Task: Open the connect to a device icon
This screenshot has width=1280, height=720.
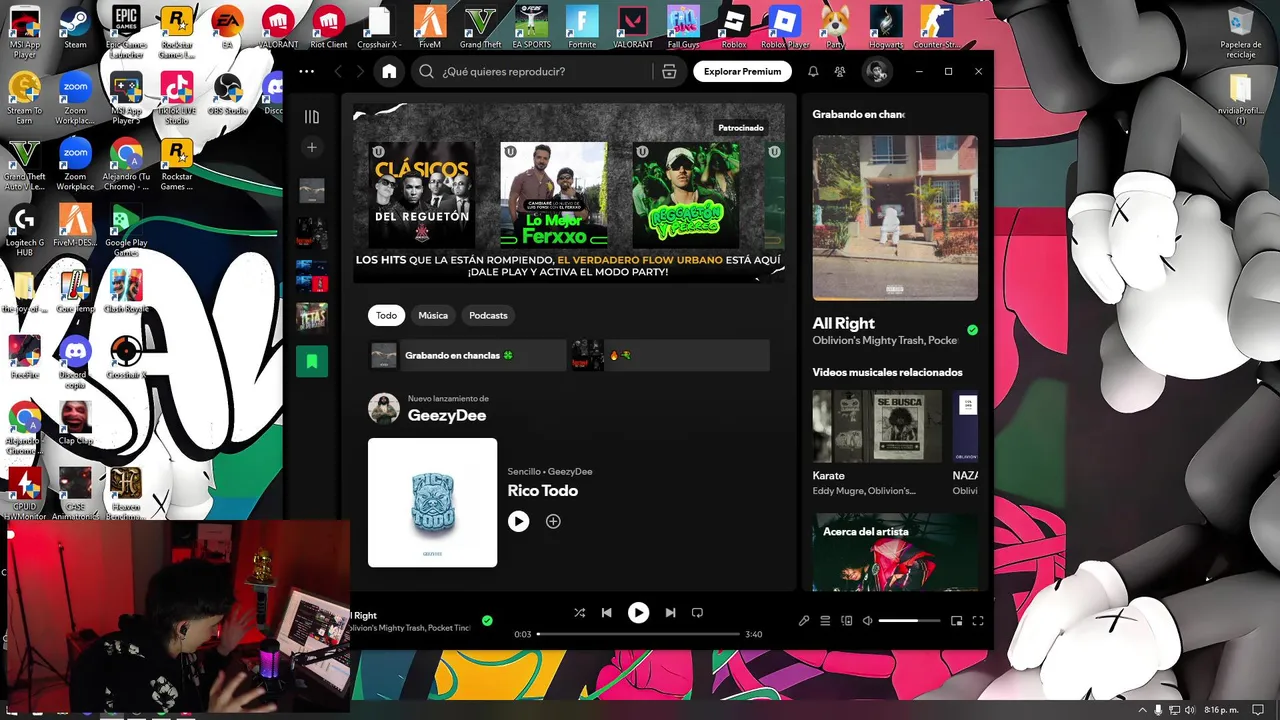Action: tap(846, 621)
